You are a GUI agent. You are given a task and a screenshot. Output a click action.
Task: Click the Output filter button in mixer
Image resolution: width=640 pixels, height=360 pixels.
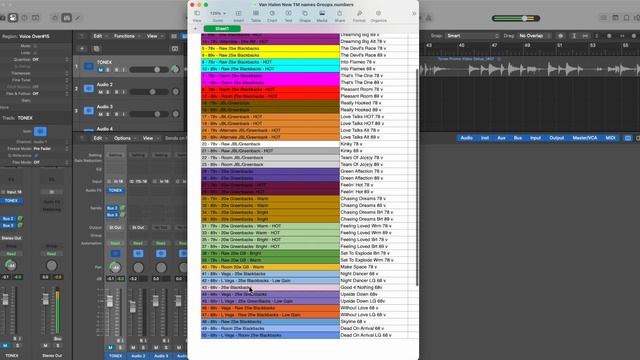[x=556, y=138]
